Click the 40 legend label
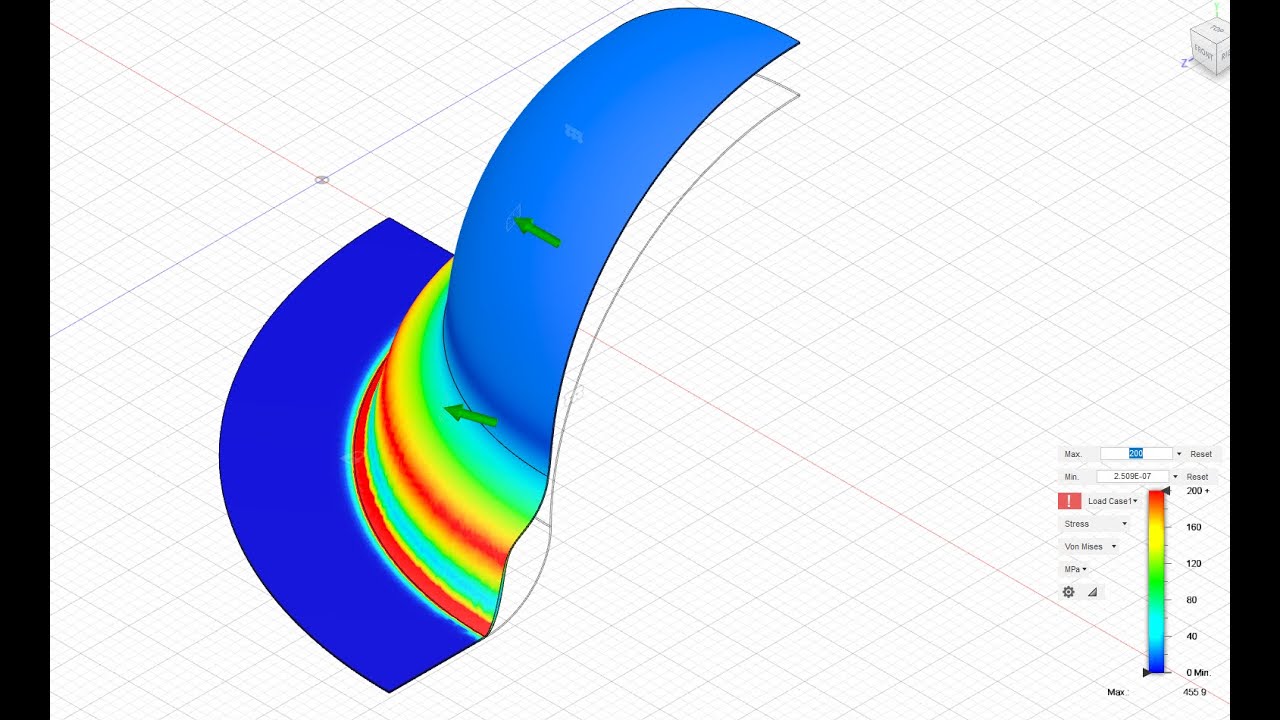Image resolution: width=1280 pixels, height=720 pixels. point(1191,636)
